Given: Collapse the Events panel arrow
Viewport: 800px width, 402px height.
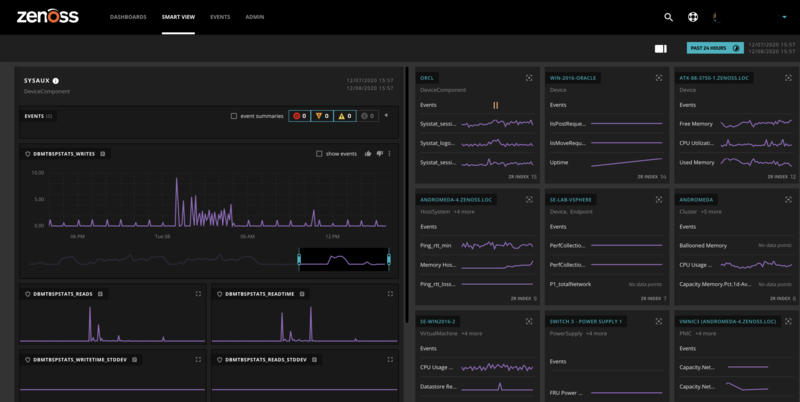Looking at the screenshot, I should (386, 115).
